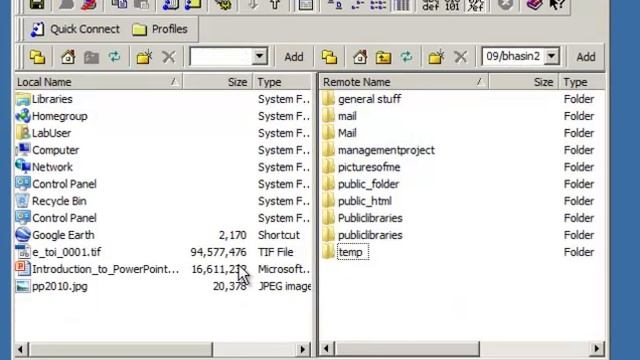Select pp2010.jpg file
Image resolution: width=640 pixels, height=360 pixels.
coord(60,287)
